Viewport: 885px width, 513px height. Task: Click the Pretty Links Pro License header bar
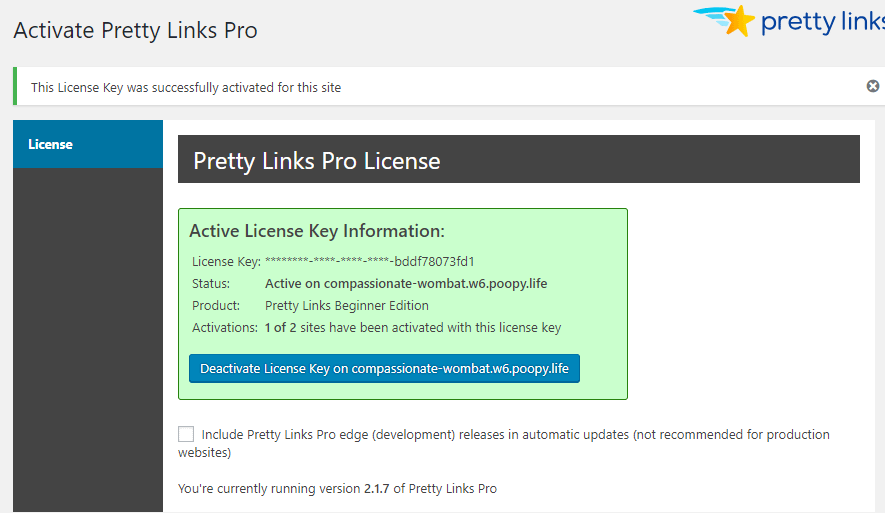click(518, 160)
